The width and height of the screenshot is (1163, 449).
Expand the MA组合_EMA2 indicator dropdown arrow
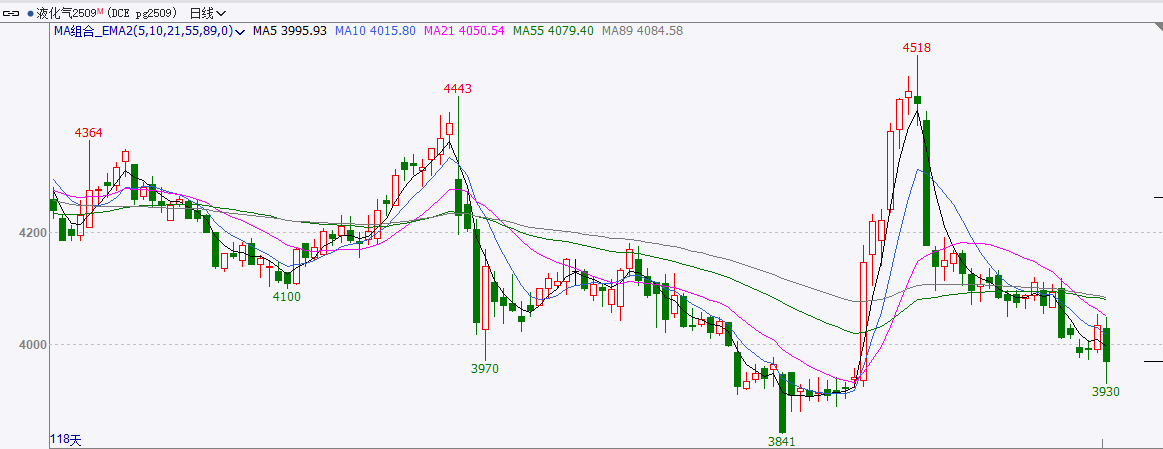[240, 31]
